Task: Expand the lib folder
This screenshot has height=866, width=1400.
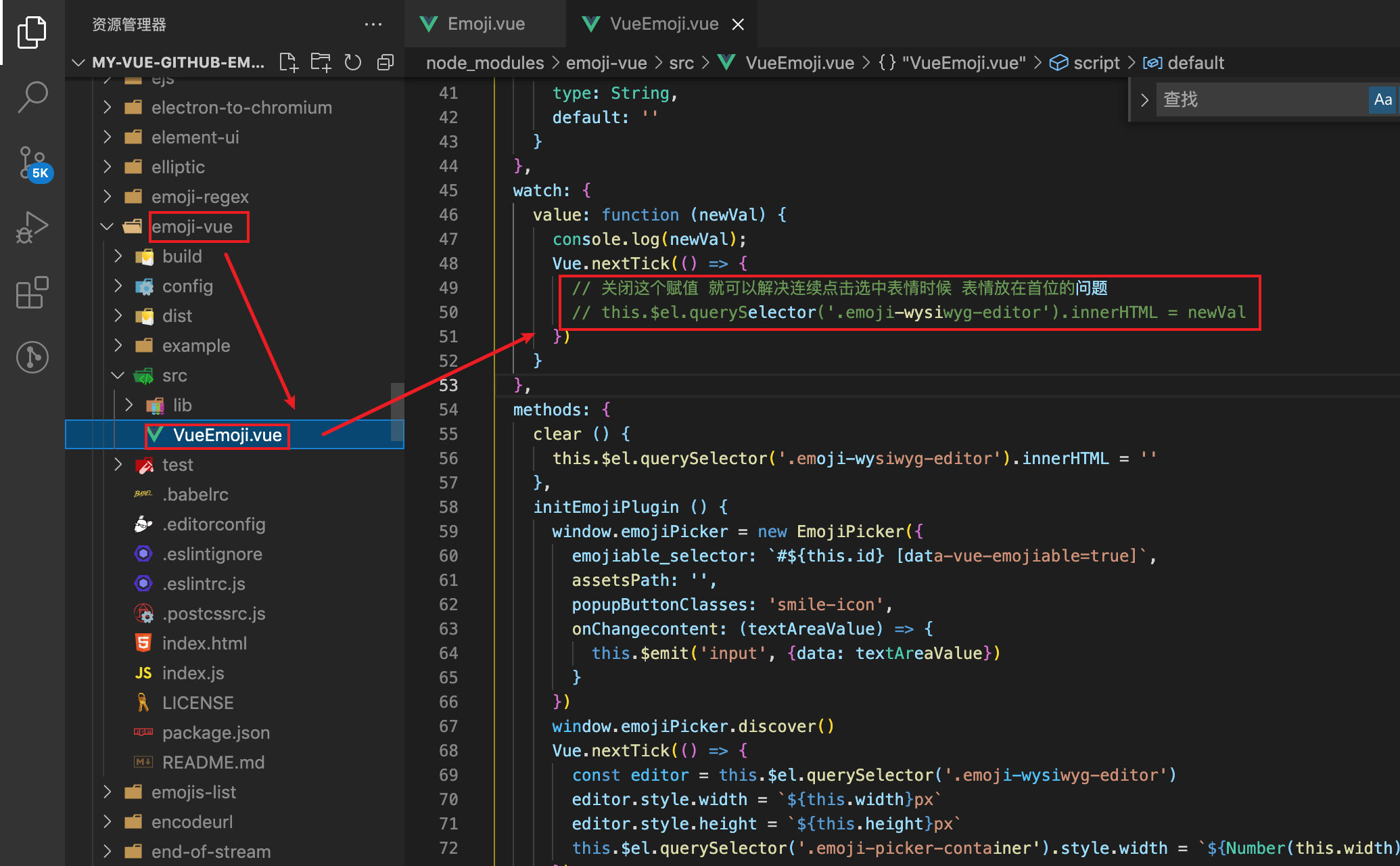Action: [x=235, y=405]
